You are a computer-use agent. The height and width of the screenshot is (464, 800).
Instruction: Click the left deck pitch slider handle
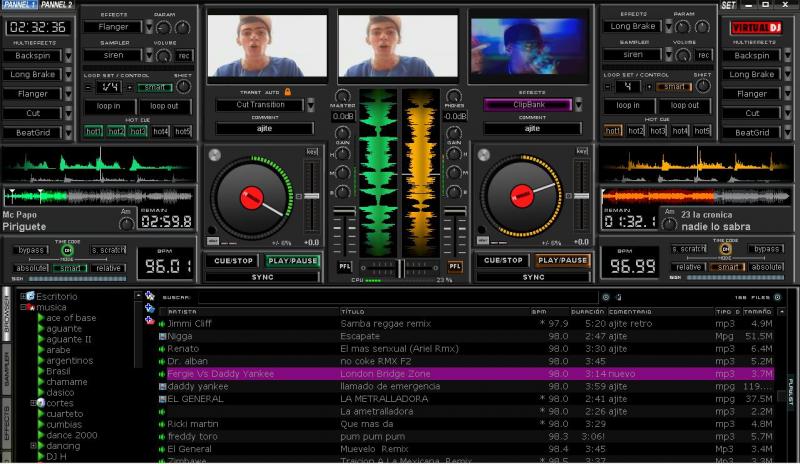click(x=311, y=196)
